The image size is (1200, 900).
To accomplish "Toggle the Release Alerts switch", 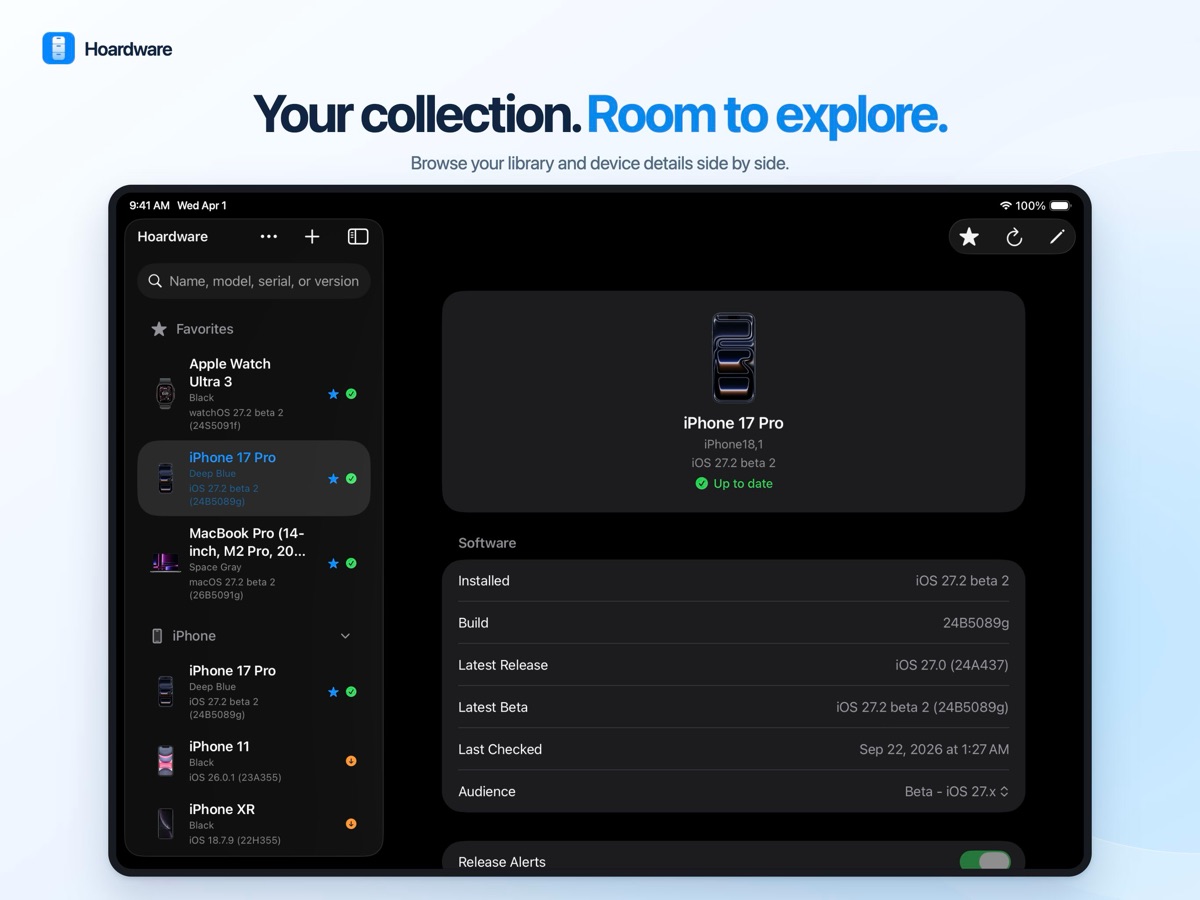I will 985,861.
